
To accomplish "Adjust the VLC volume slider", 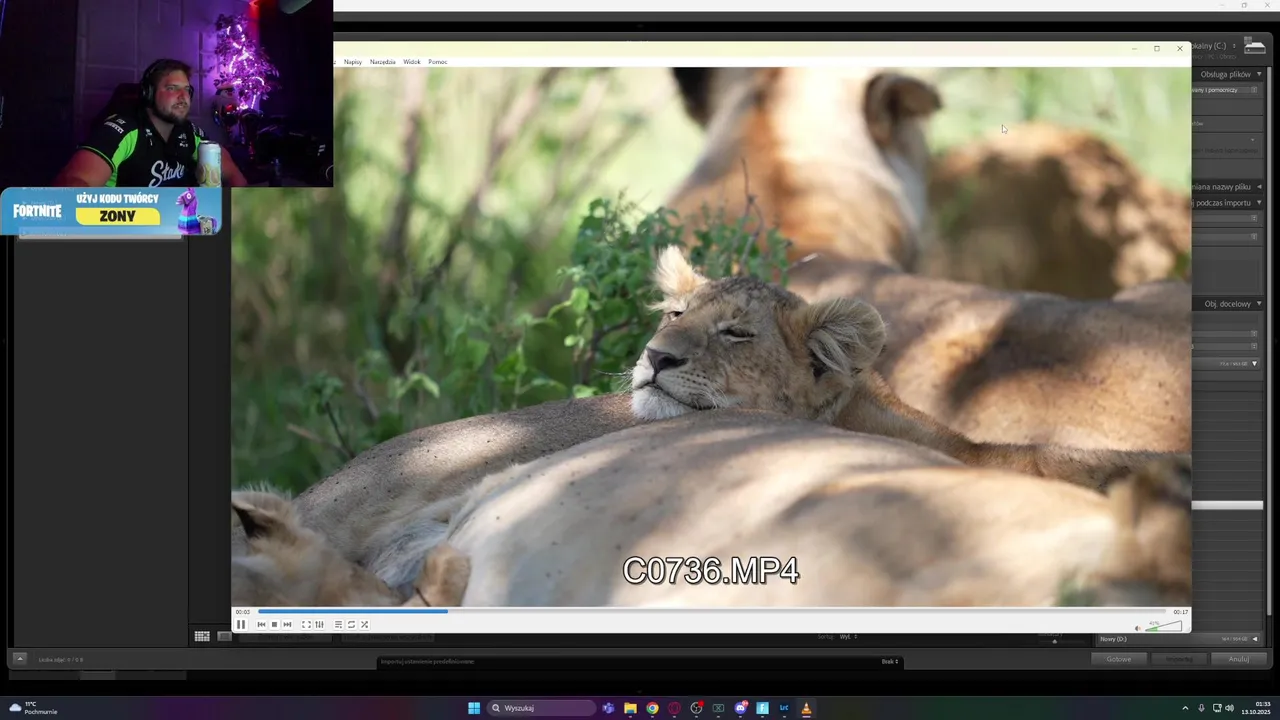I will 1163,626.
